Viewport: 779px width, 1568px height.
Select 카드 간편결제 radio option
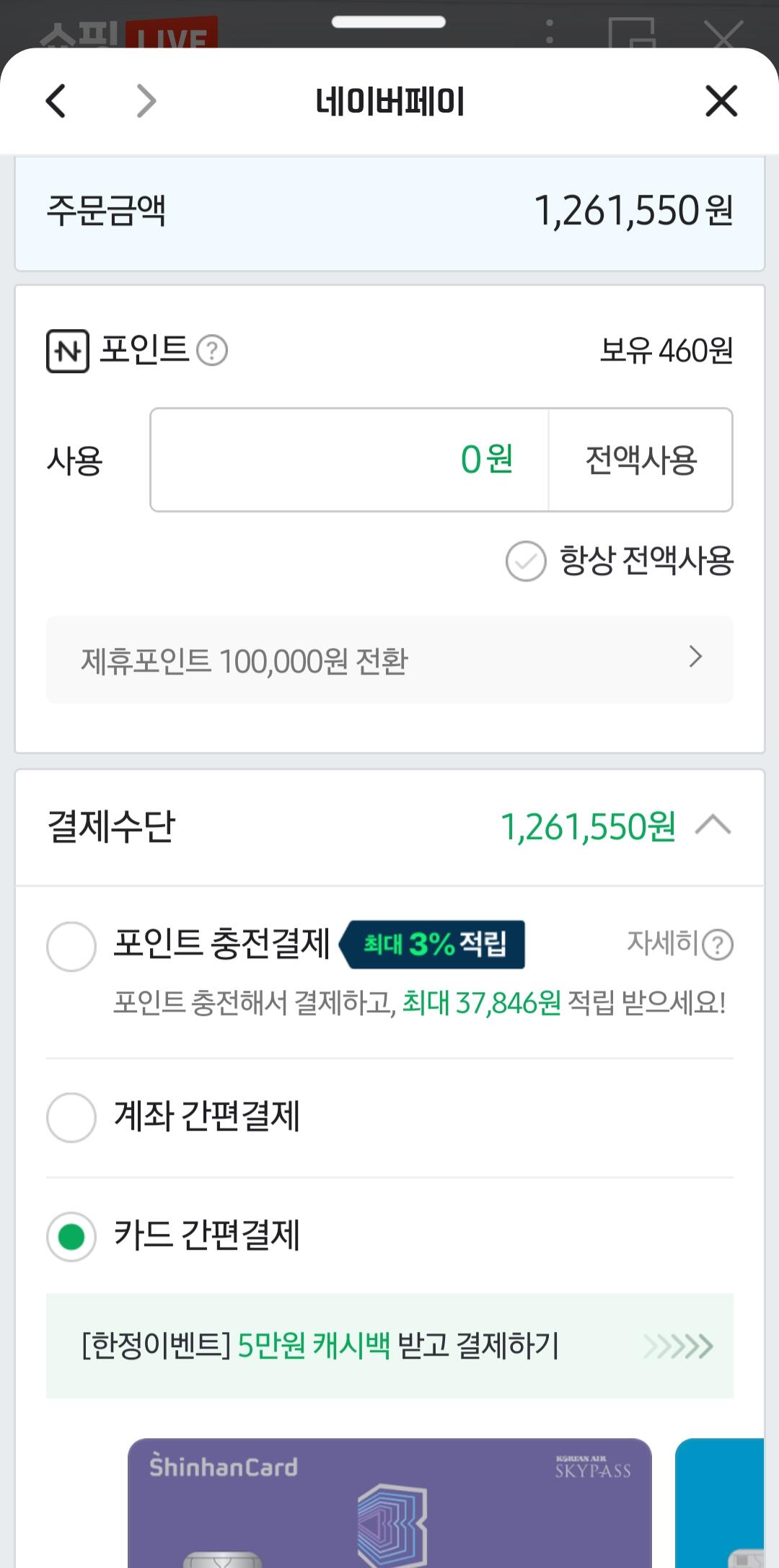point(71,1236)
